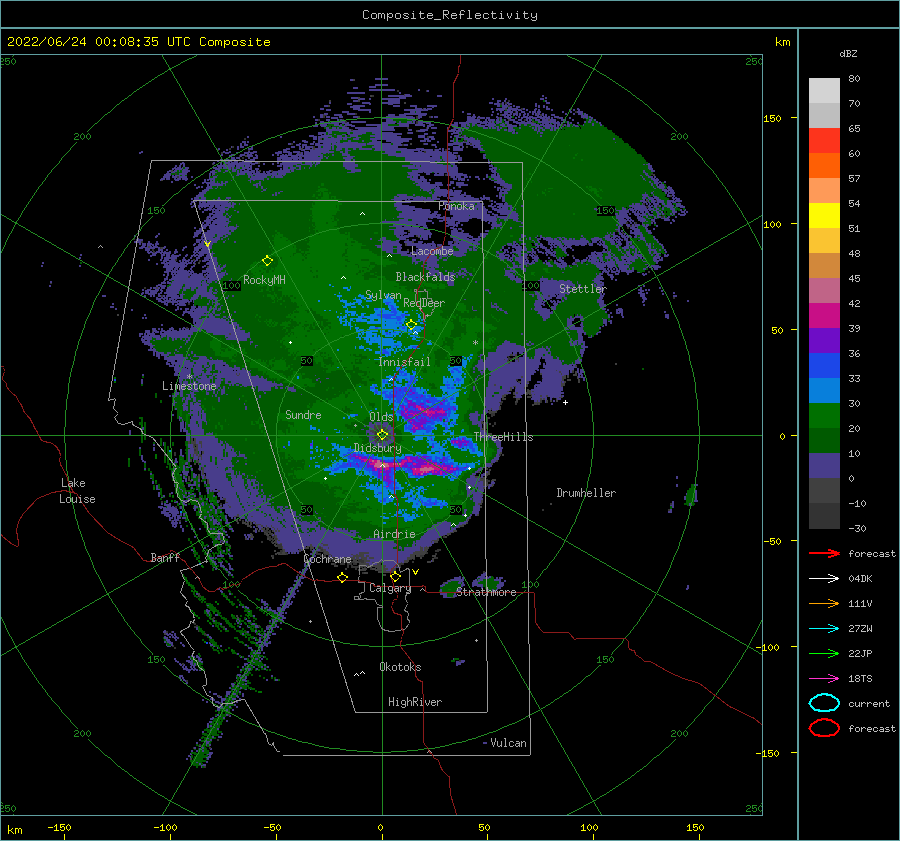Viewport: 900px width, 841px height.
Task: Click the bright yellow legend swatch above 51
Action: [x=824, y=215]
